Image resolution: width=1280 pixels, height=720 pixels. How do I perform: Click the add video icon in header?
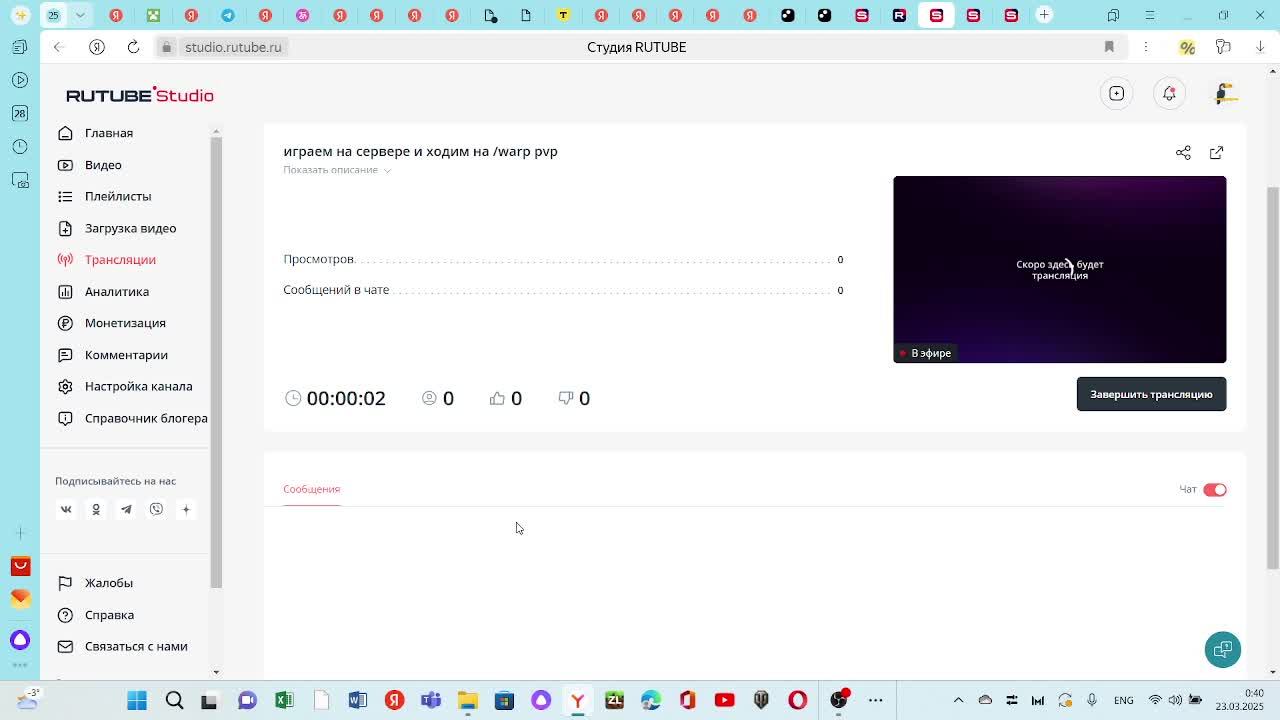point(1117,93)
